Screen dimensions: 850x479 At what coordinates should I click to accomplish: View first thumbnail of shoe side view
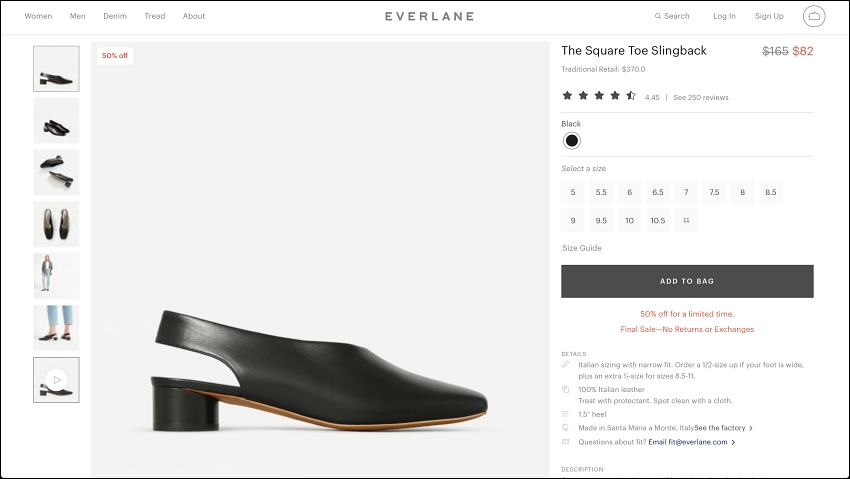pos(56,69)
